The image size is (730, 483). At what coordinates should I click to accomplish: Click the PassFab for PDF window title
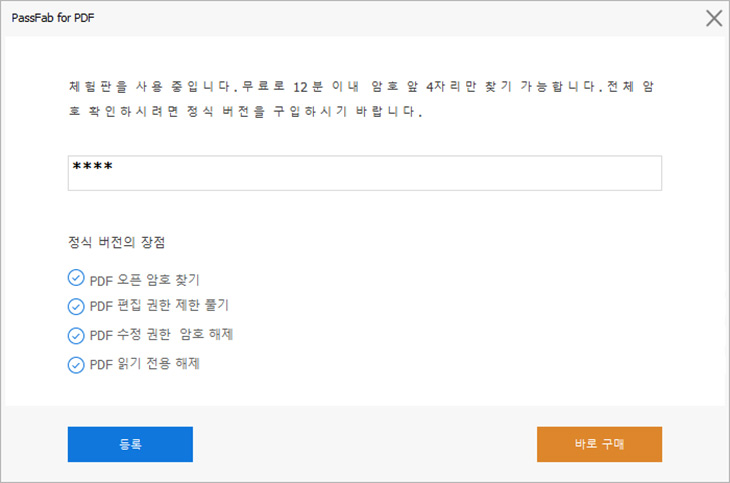point(53,18)
